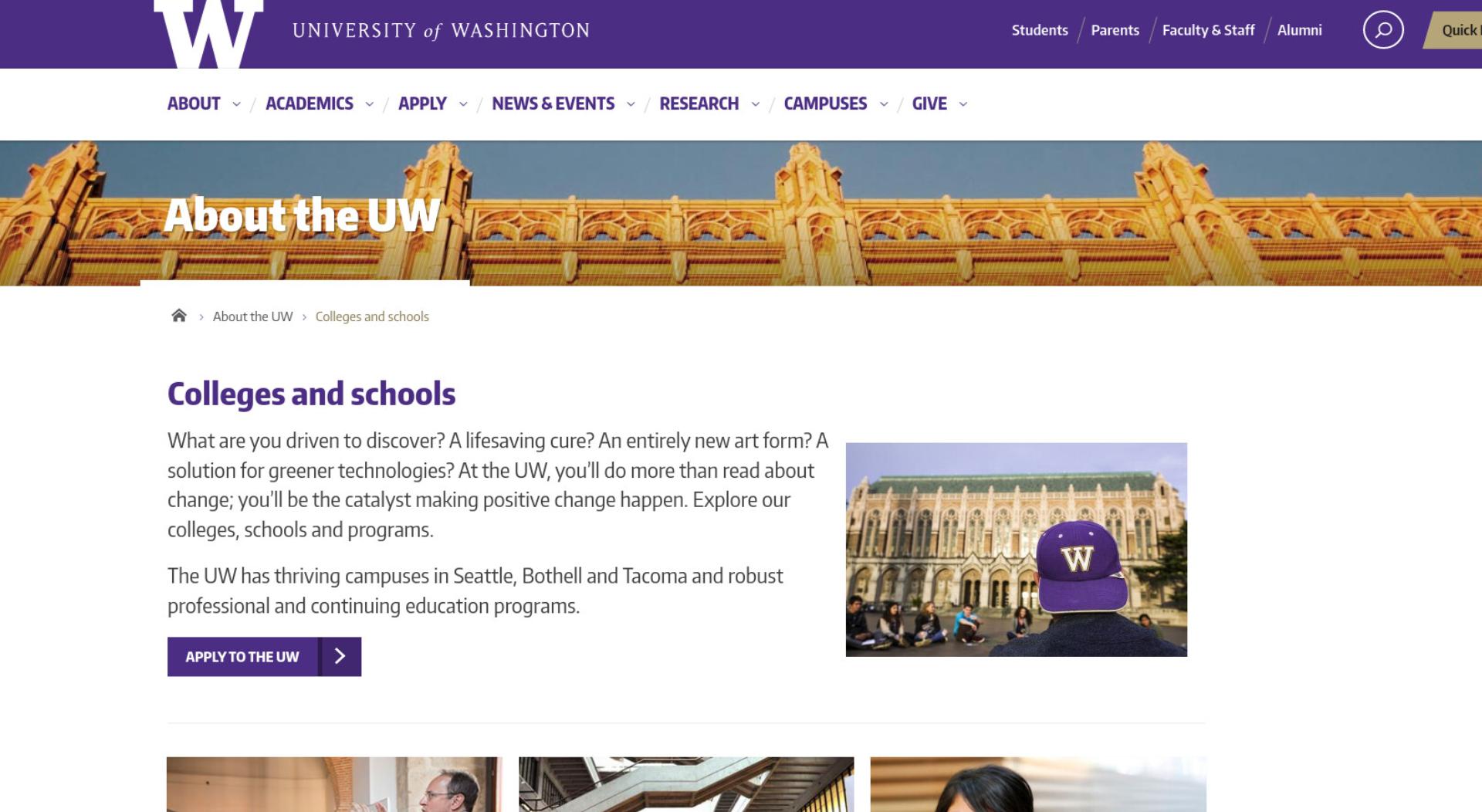Image resolution: width=1482 pixels, height=812 pixels.
Task: Click the Apply to the UW button
Action: (264, 656)
